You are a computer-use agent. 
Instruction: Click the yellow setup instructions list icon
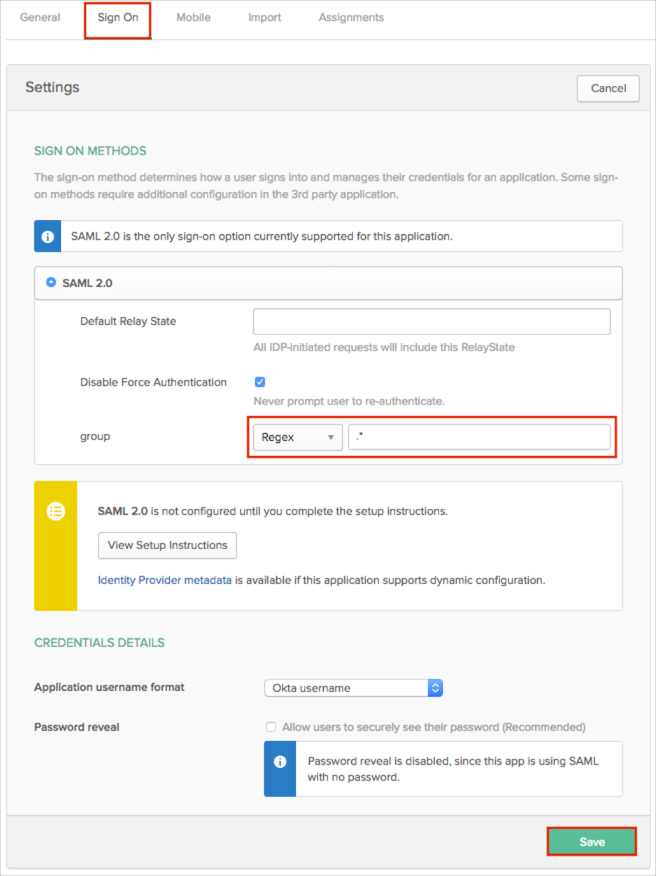click(x=56, y=510)
